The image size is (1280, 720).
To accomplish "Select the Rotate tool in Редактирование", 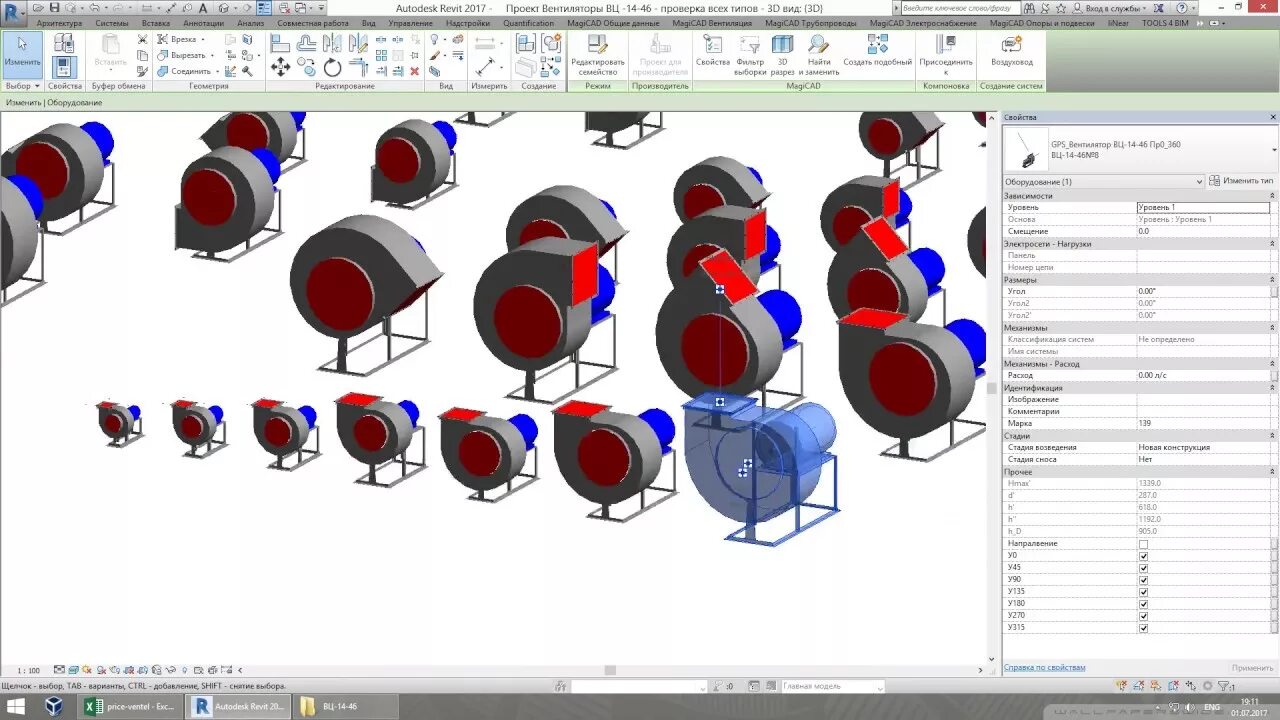I will (x=332, y=68).
